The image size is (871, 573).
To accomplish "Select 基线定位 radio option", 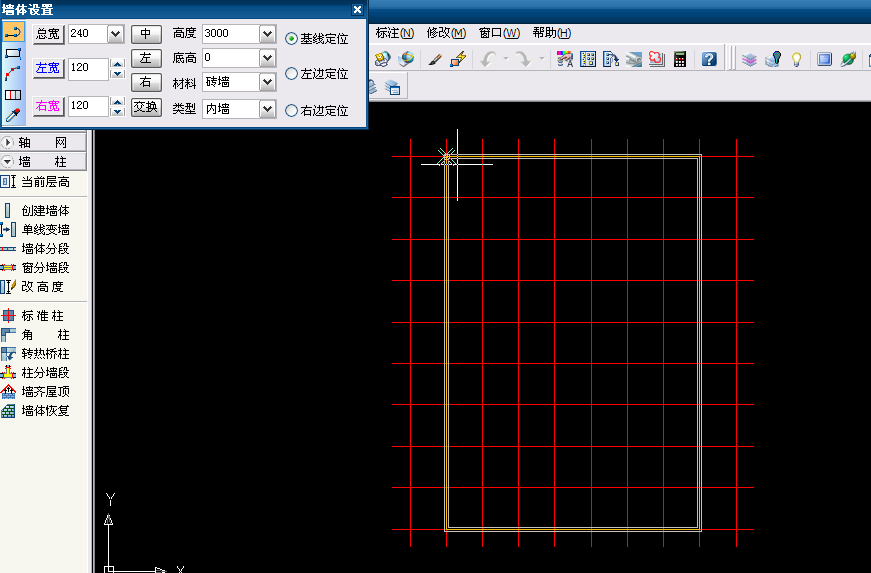I will coord(291,39).
